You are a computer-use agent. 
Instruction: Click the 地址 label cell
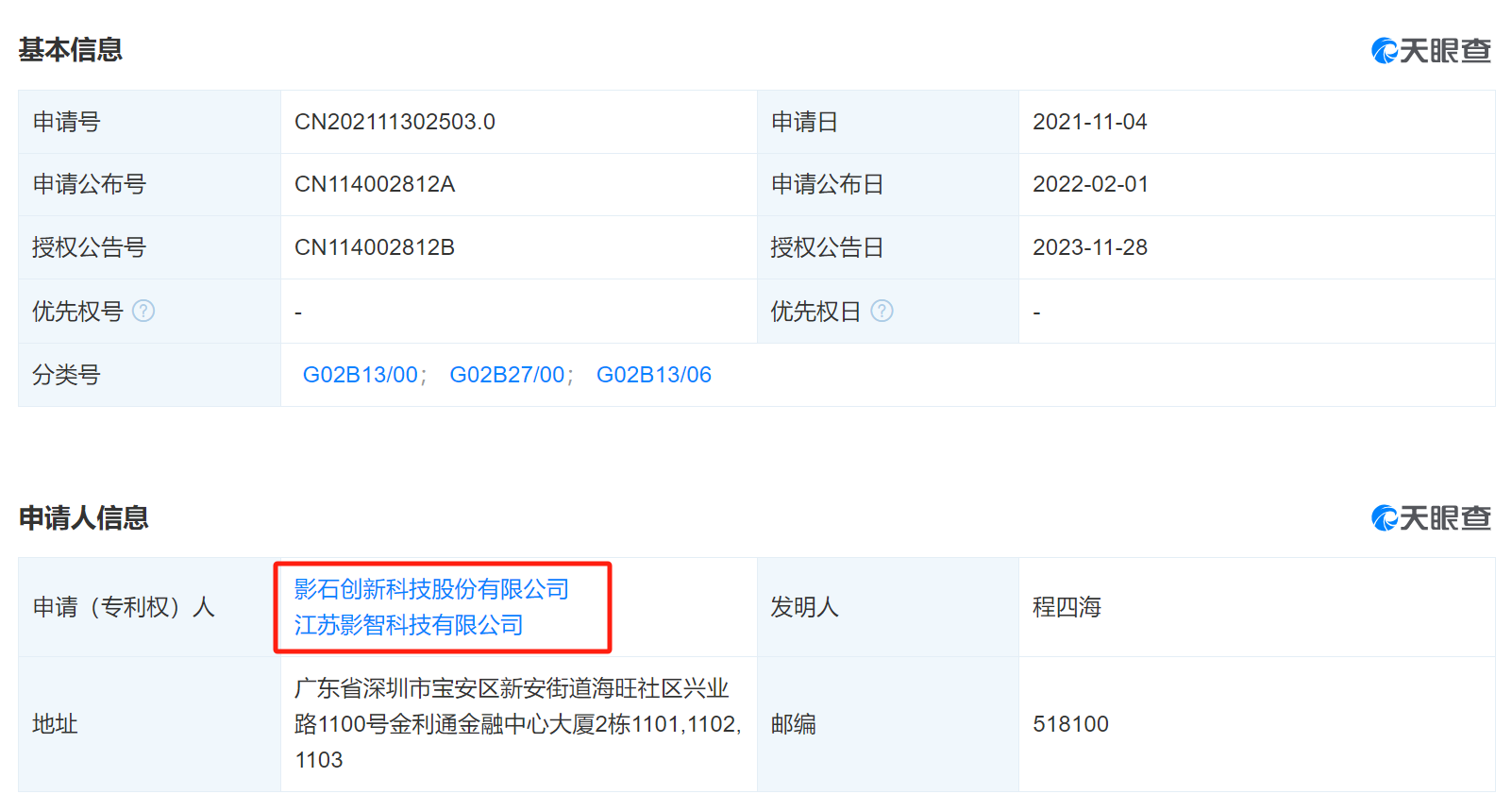(149, 724)
